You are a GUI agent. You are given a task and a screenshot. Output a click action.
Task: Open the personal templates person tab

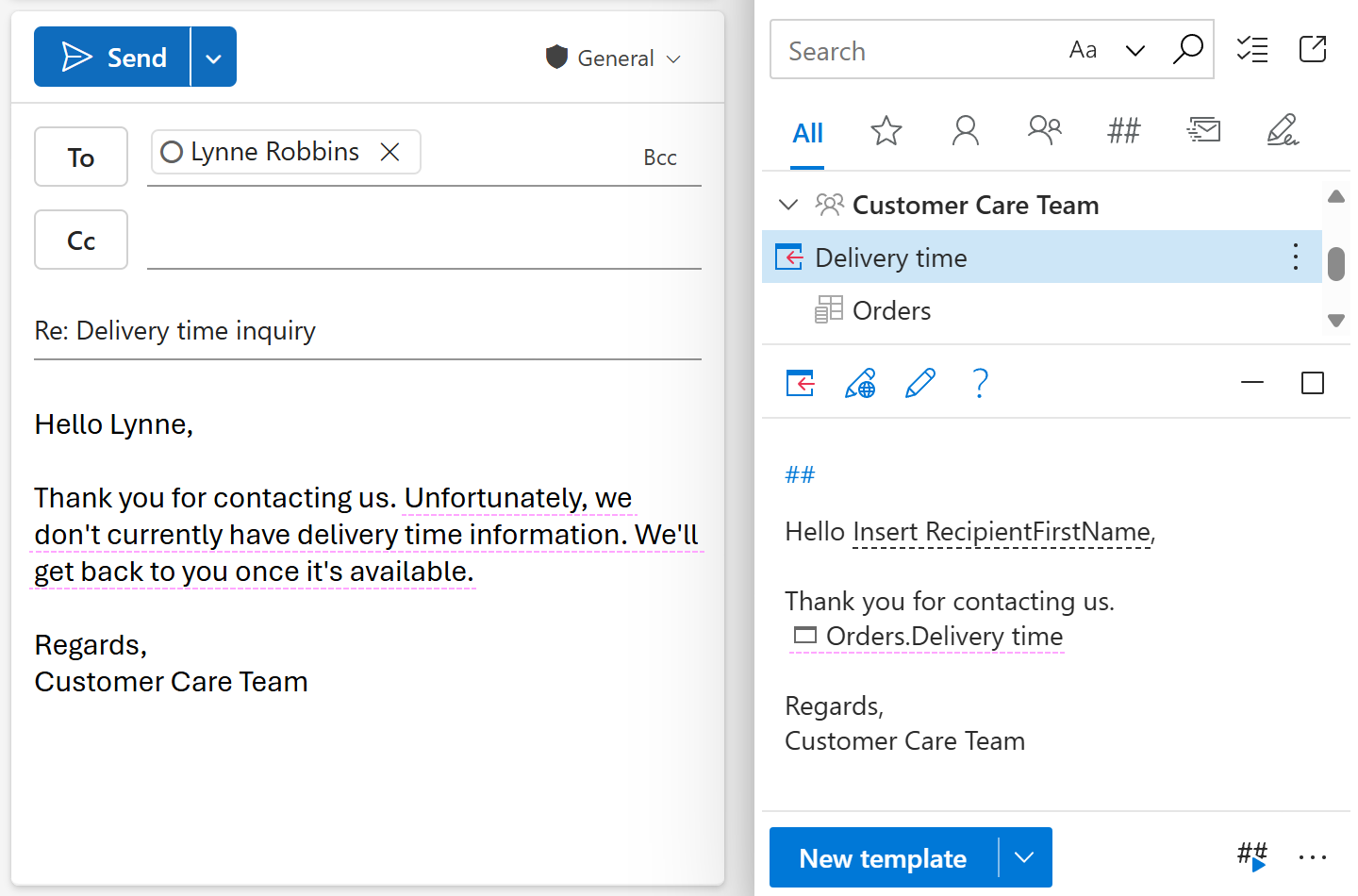point(965,131)
